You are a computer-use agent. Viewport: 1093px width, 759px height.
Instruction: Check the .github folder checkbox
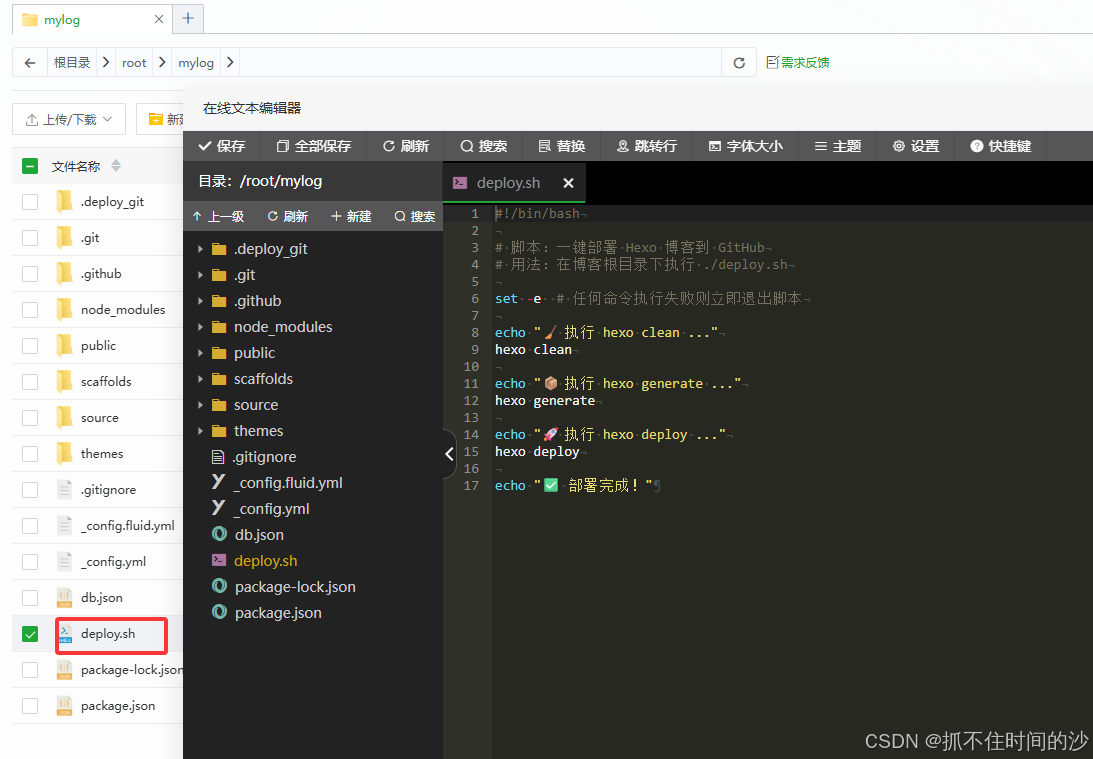30,274
